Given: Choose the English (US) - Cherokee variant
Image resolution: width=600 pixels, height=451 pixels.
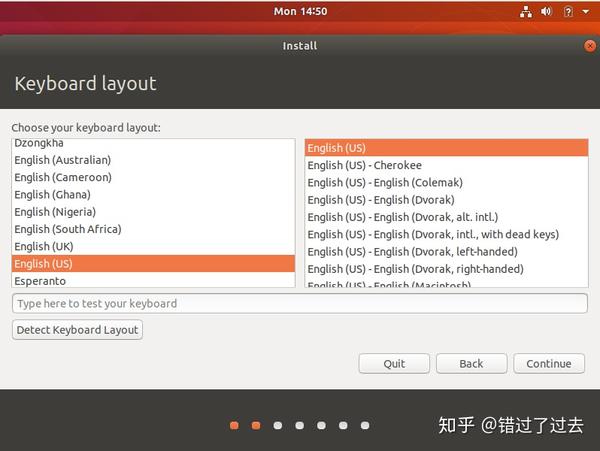Looking at the screenshot, I should click(446, 165).
